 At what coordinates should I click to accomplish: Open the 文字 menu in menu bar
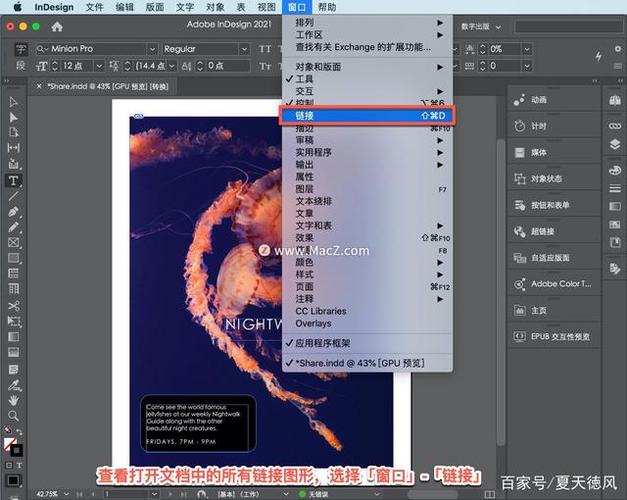point(184,7)
